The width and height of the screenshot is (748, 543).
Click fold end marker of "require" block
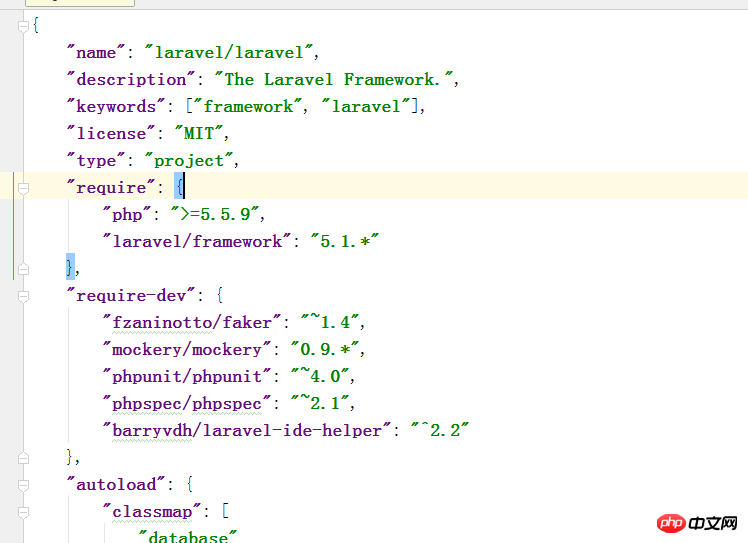[x=23, y=269]
